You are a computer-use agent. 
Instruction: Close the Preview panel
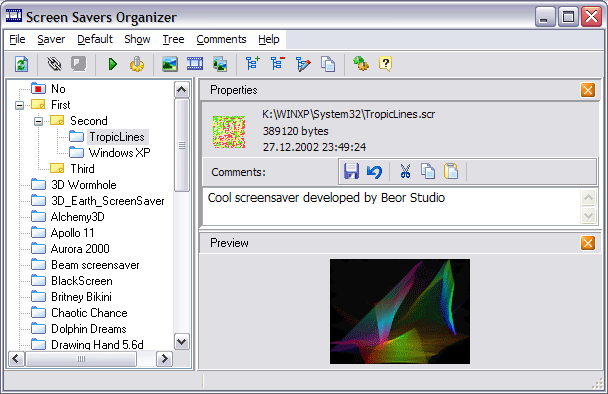point(588,243)
